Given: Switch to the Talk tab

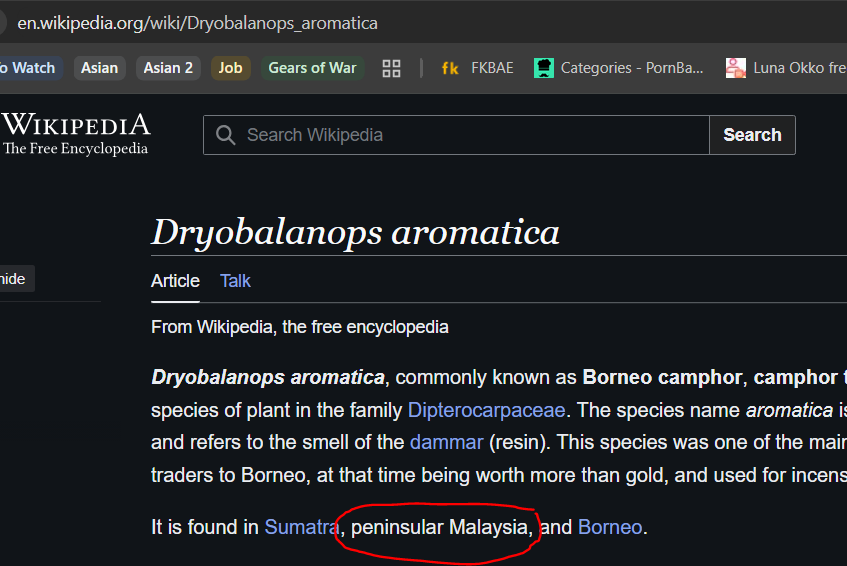Looking at the screenshot, I should click(235, 281).
